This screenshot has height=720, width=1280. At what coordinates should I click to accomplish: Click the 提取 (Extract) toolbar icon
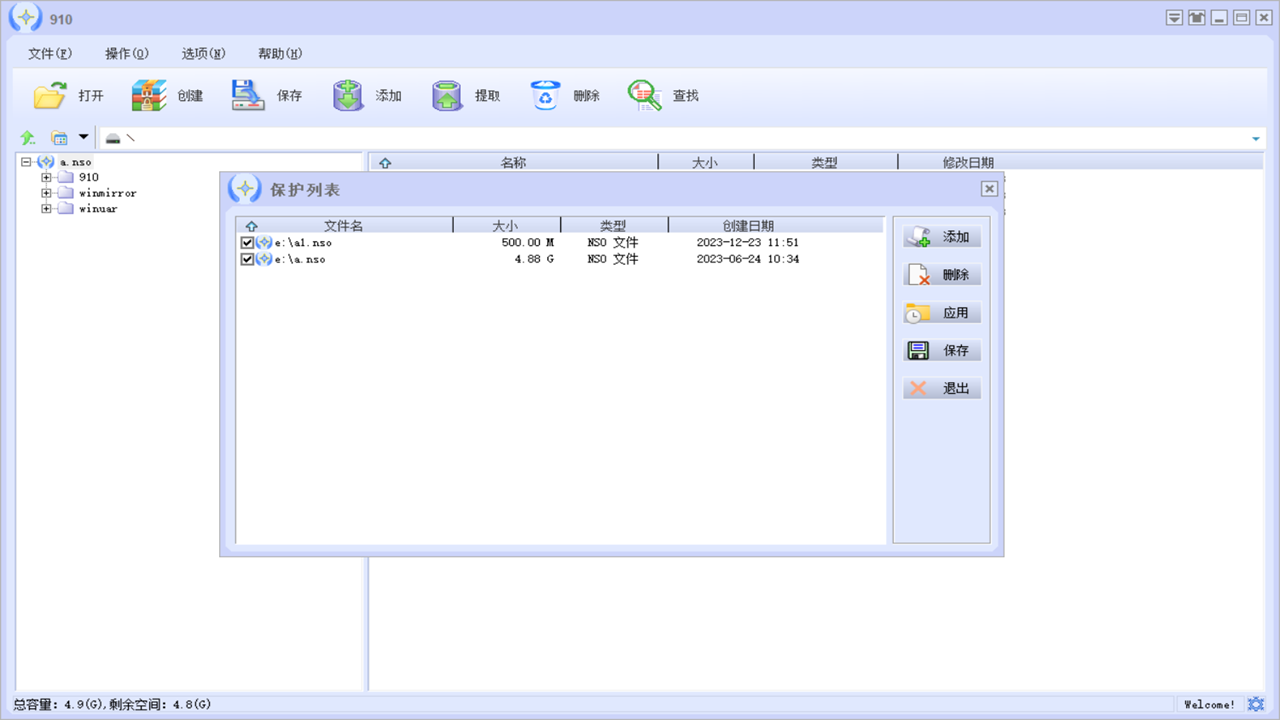[x=446, y=94]
